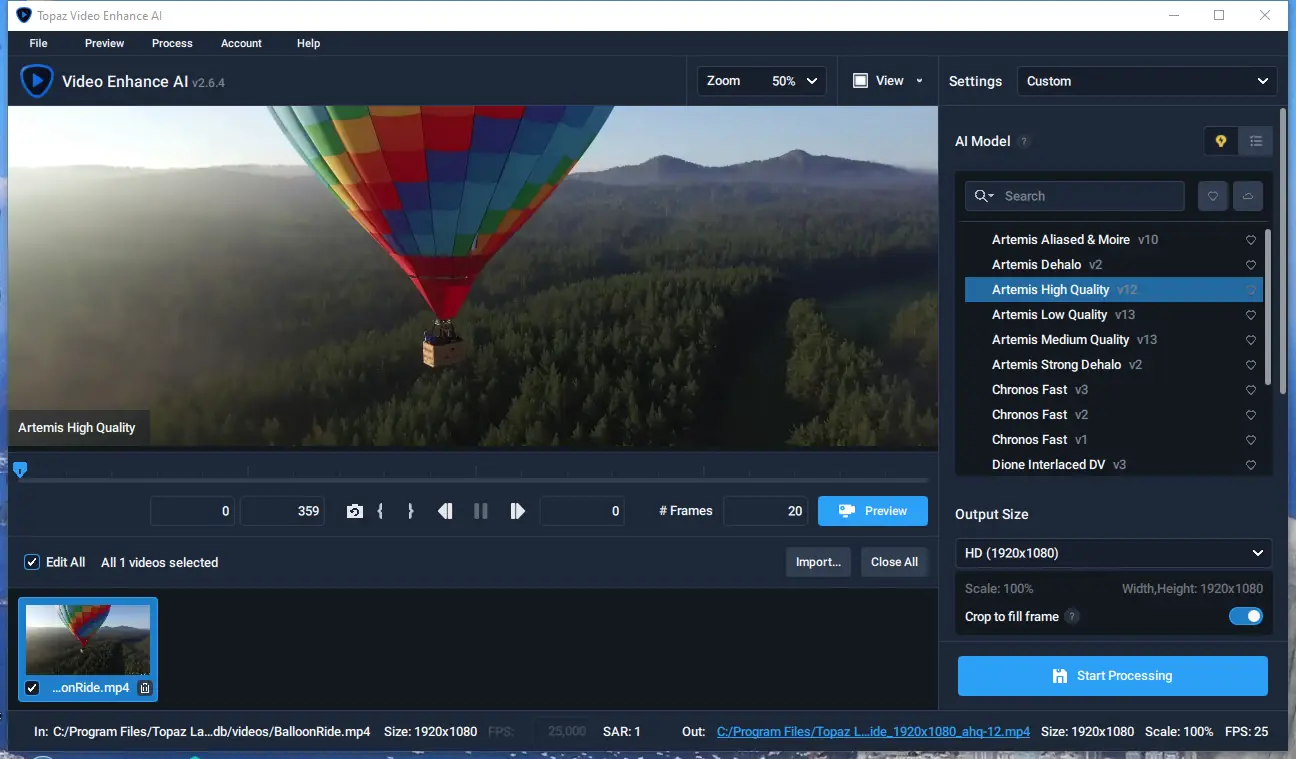Click the FPS field showing 25,000
1296x759 pixels.
pyautogui.click(x=561, y=732)
